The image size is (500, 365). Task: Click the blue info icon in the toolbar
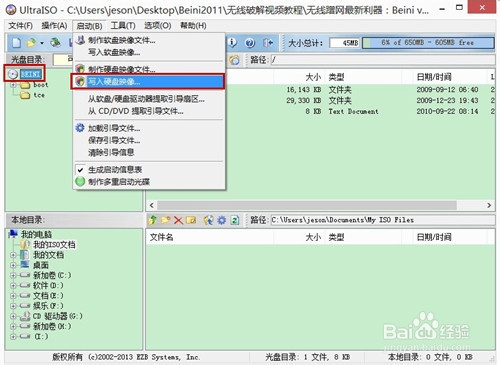pos(232,43)
